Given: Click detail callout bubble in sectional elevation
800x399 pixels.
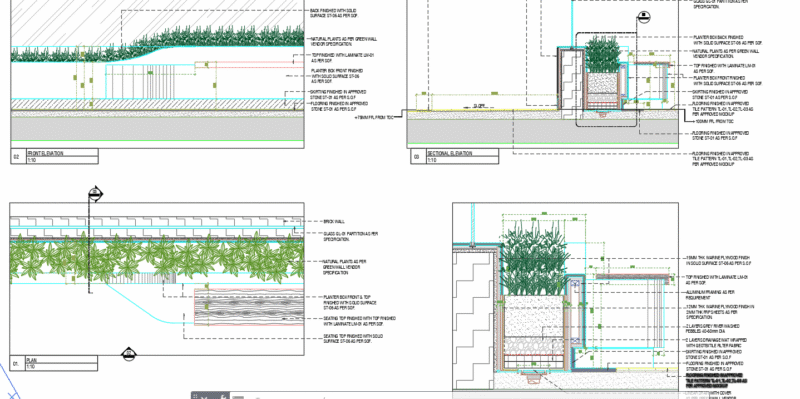Looking at the screenshot, I should 643,18.
